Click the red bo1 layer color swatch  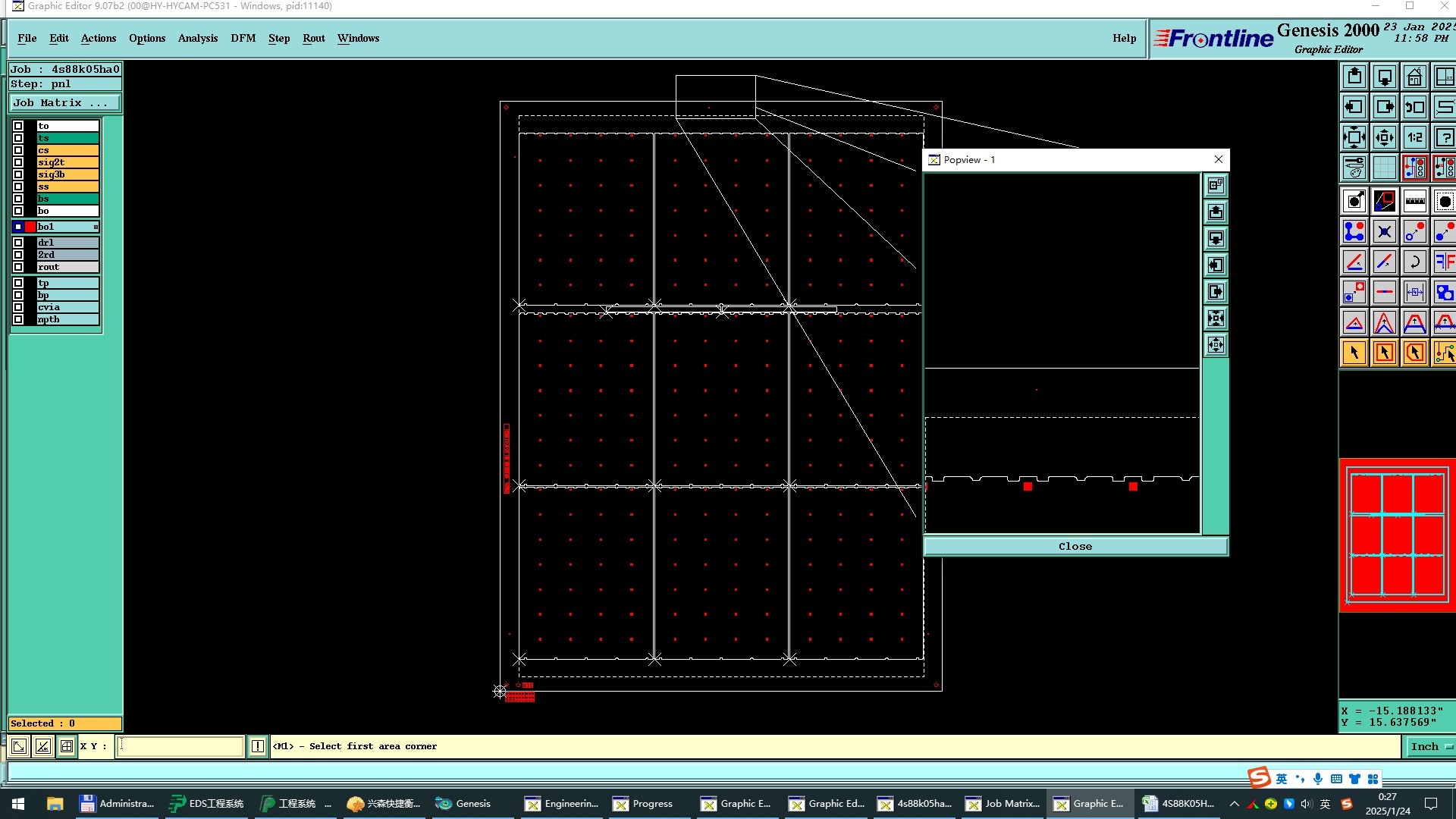click(30, 227)
